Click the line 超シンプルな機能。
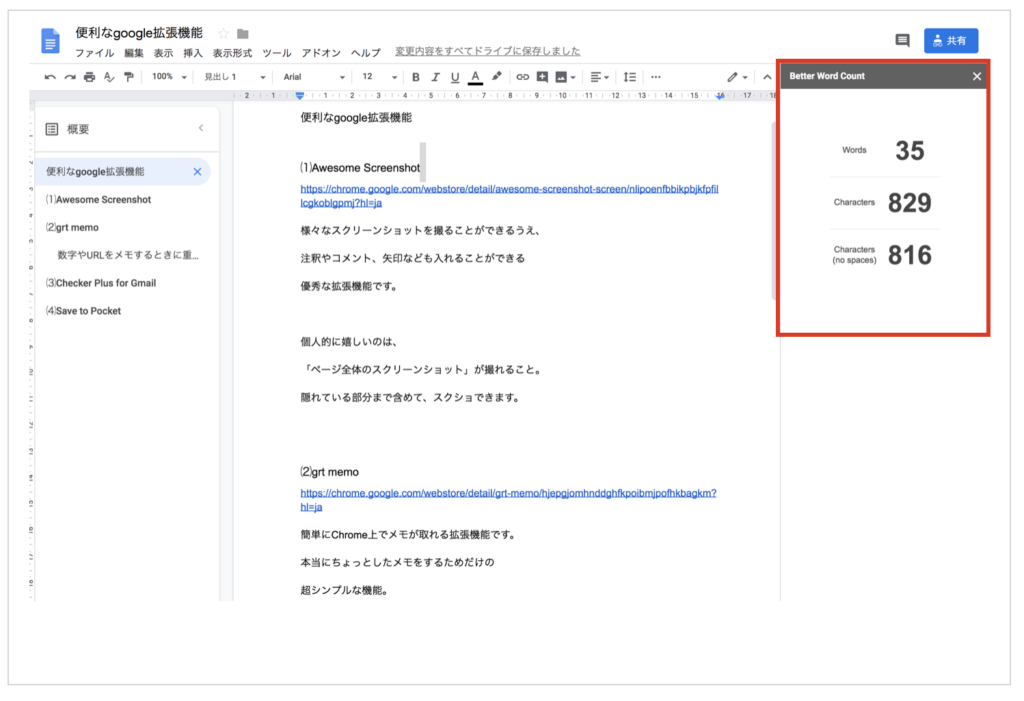Image resolution: width=1024 pixels, height=701 pixels. point(345,591)
